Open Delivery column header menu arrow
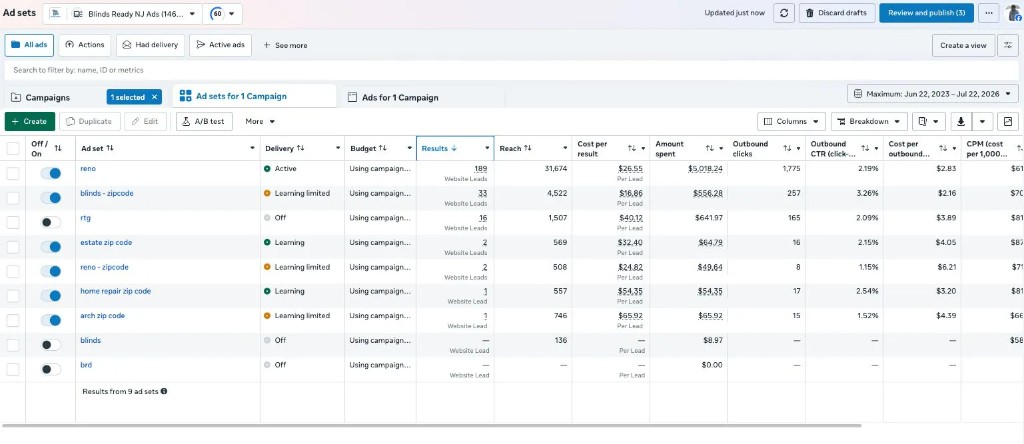The height and width of the screenshot is (444, 1024). pos(338,148)
